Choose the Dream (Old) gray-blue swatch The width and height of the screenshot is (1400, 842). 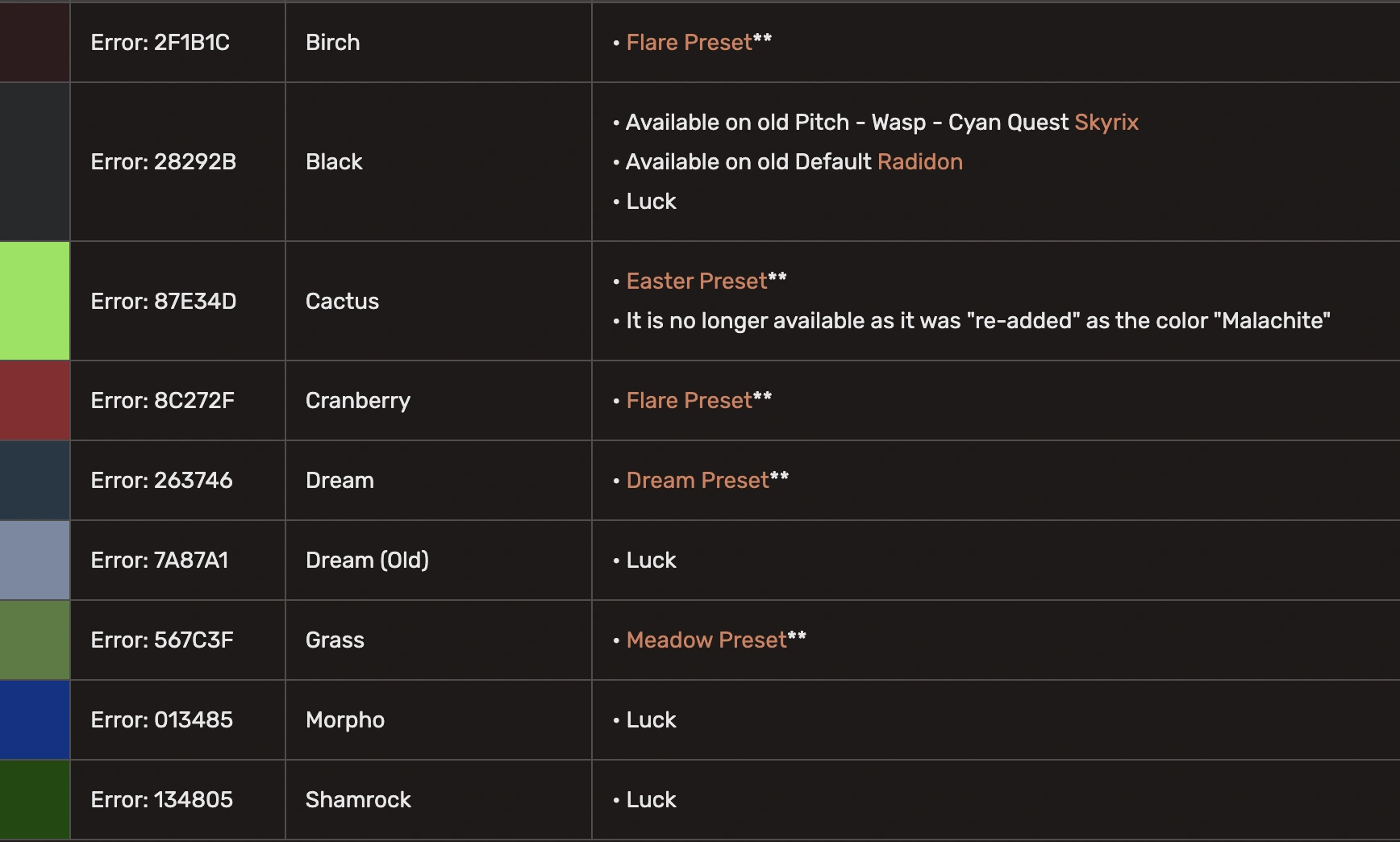[35, 561]
